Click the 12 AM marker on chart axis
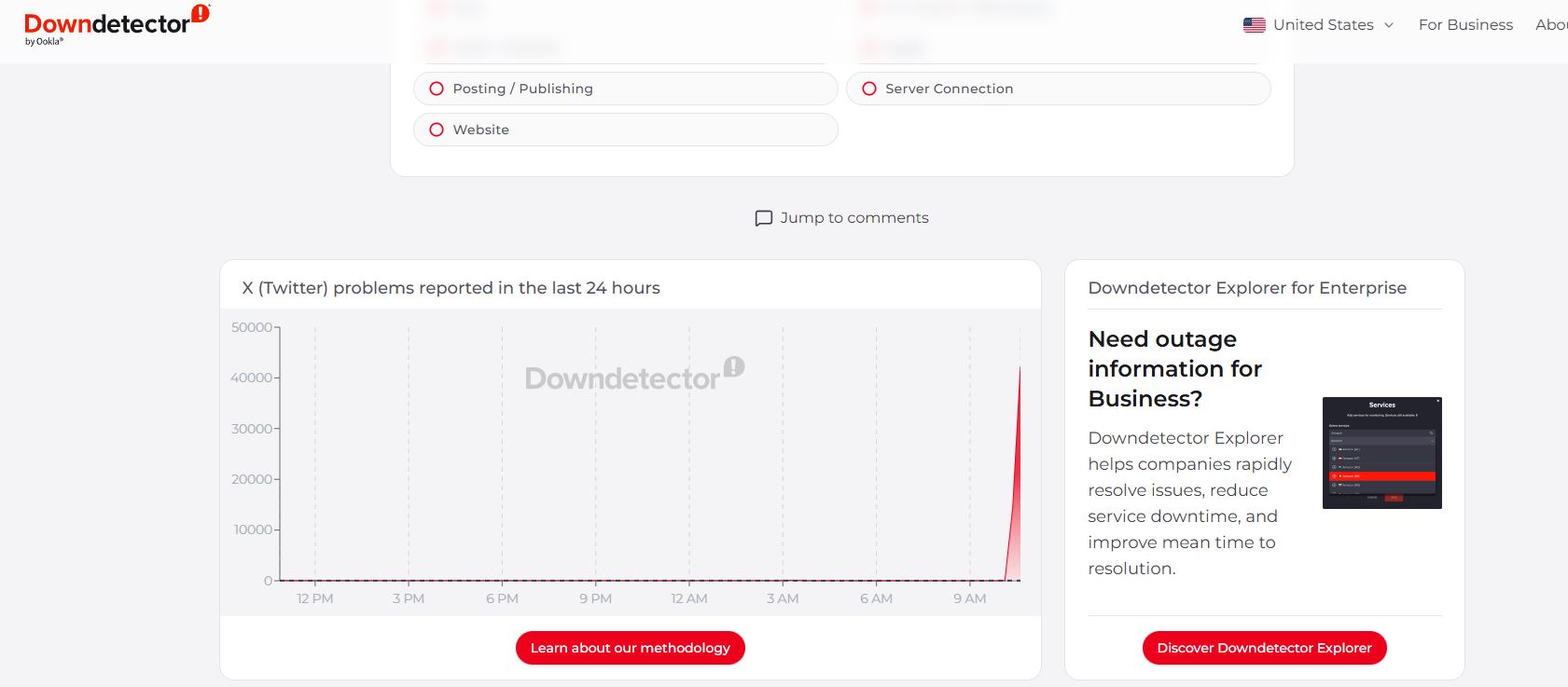The image size is (1568, 687). [x=689, y=598]
